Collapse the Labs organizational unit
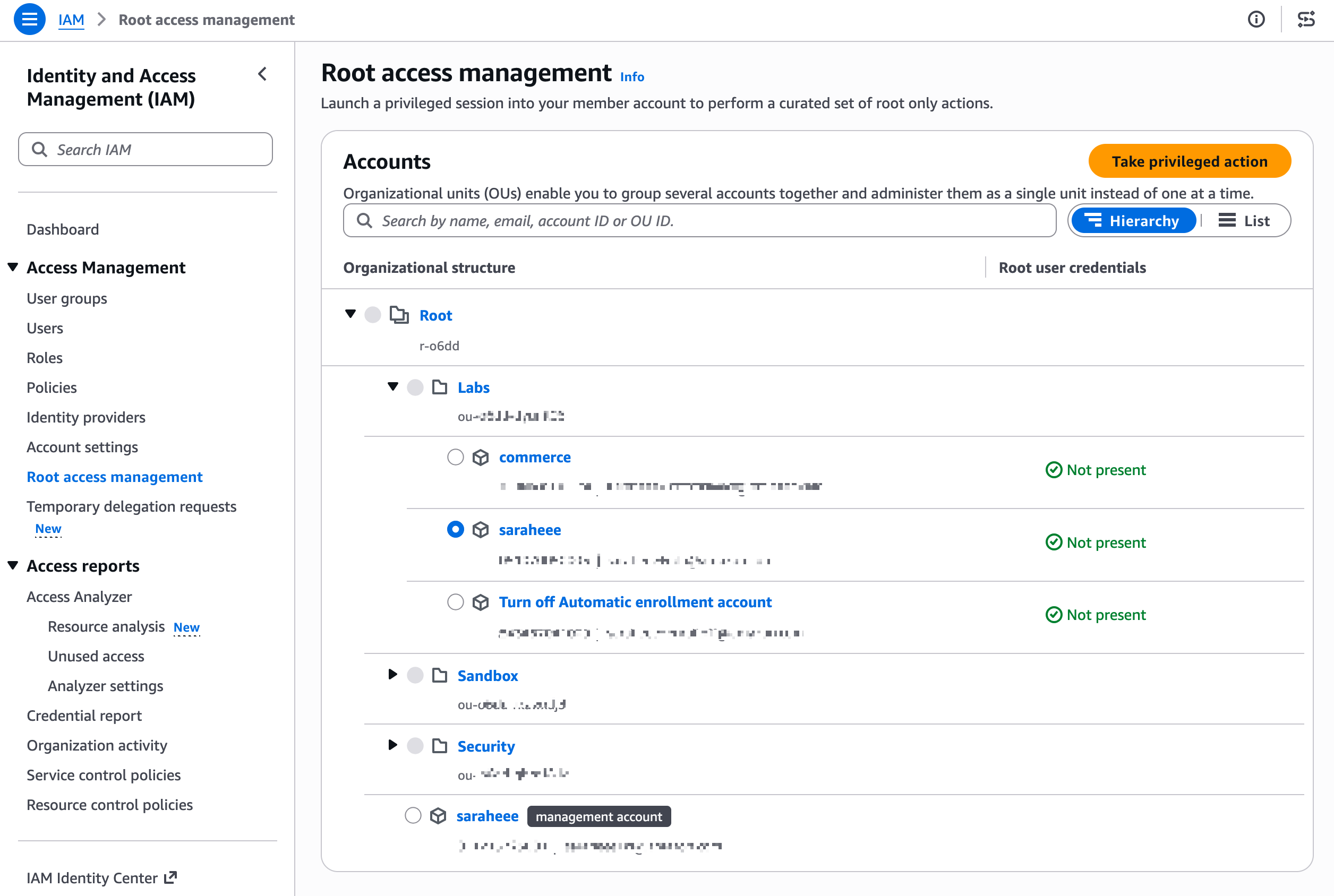The image size is (1334, 896). coord(392,387)
